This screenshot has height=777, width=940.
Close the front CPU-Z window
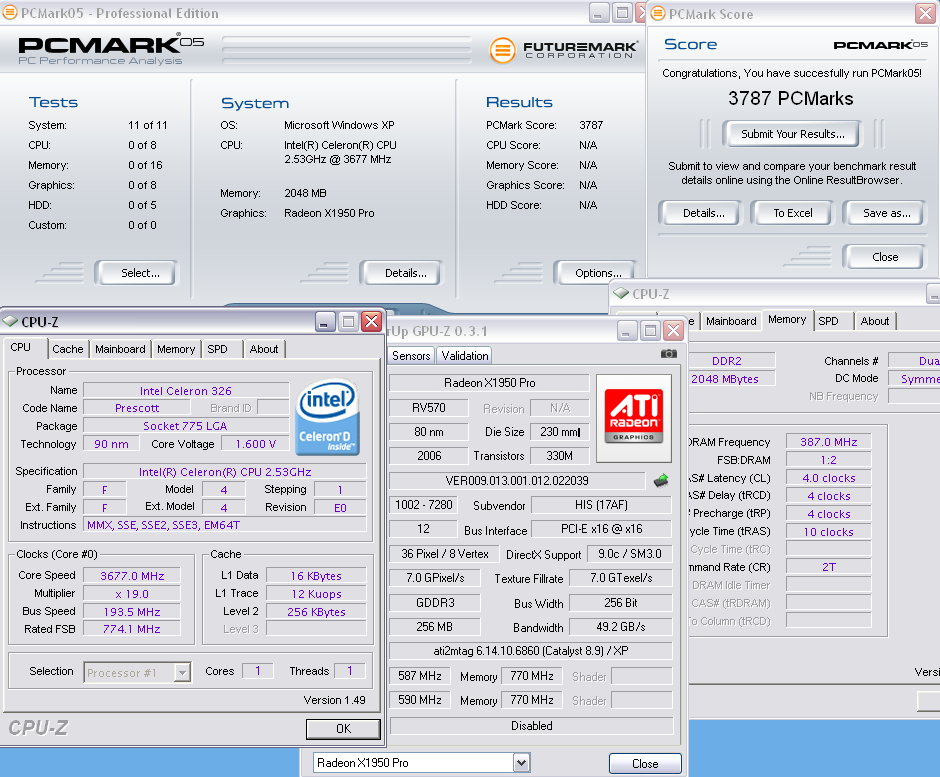coord(372,322)
